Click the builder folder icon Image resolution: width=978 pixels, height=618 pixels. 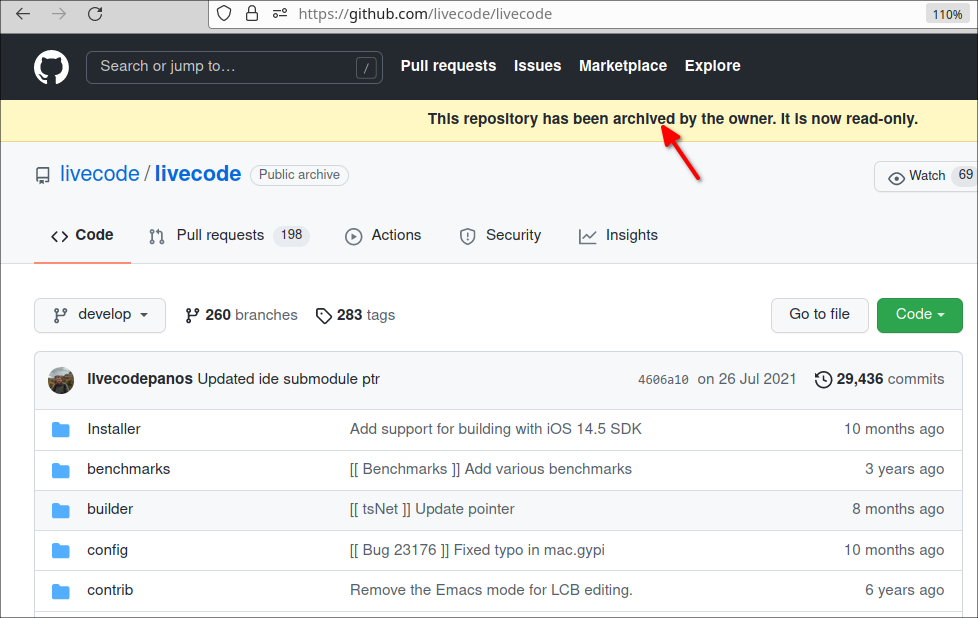[61, 510]
